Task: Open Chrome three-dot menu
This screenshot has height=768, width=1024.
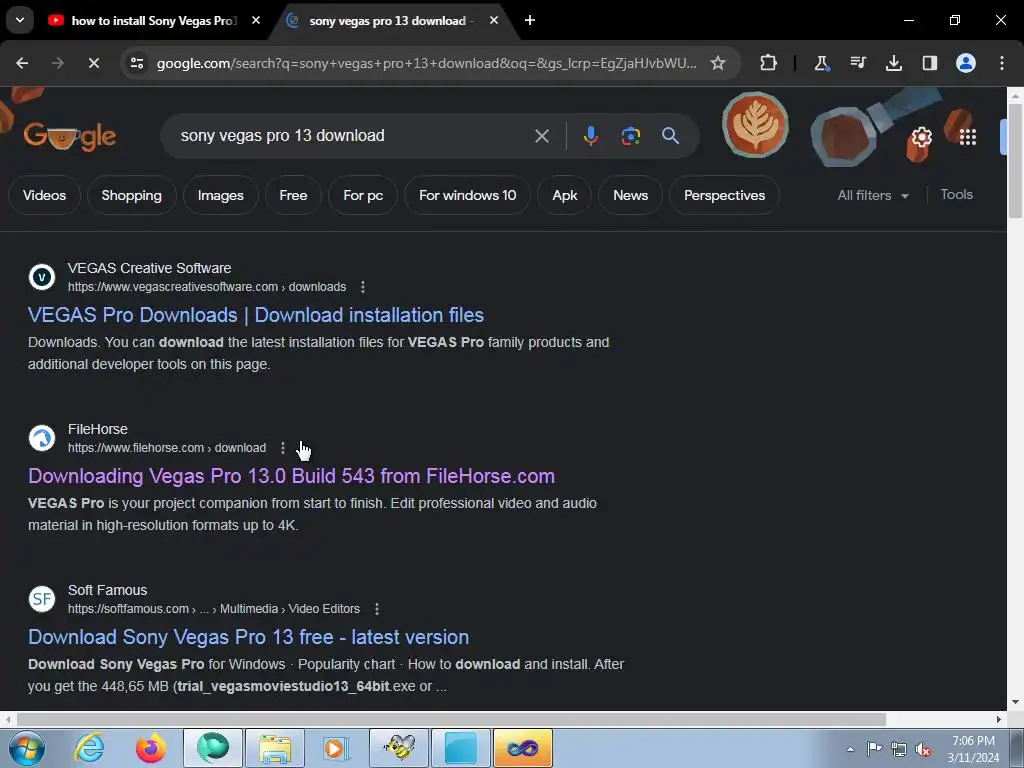Action: (x=1002, y=63)
